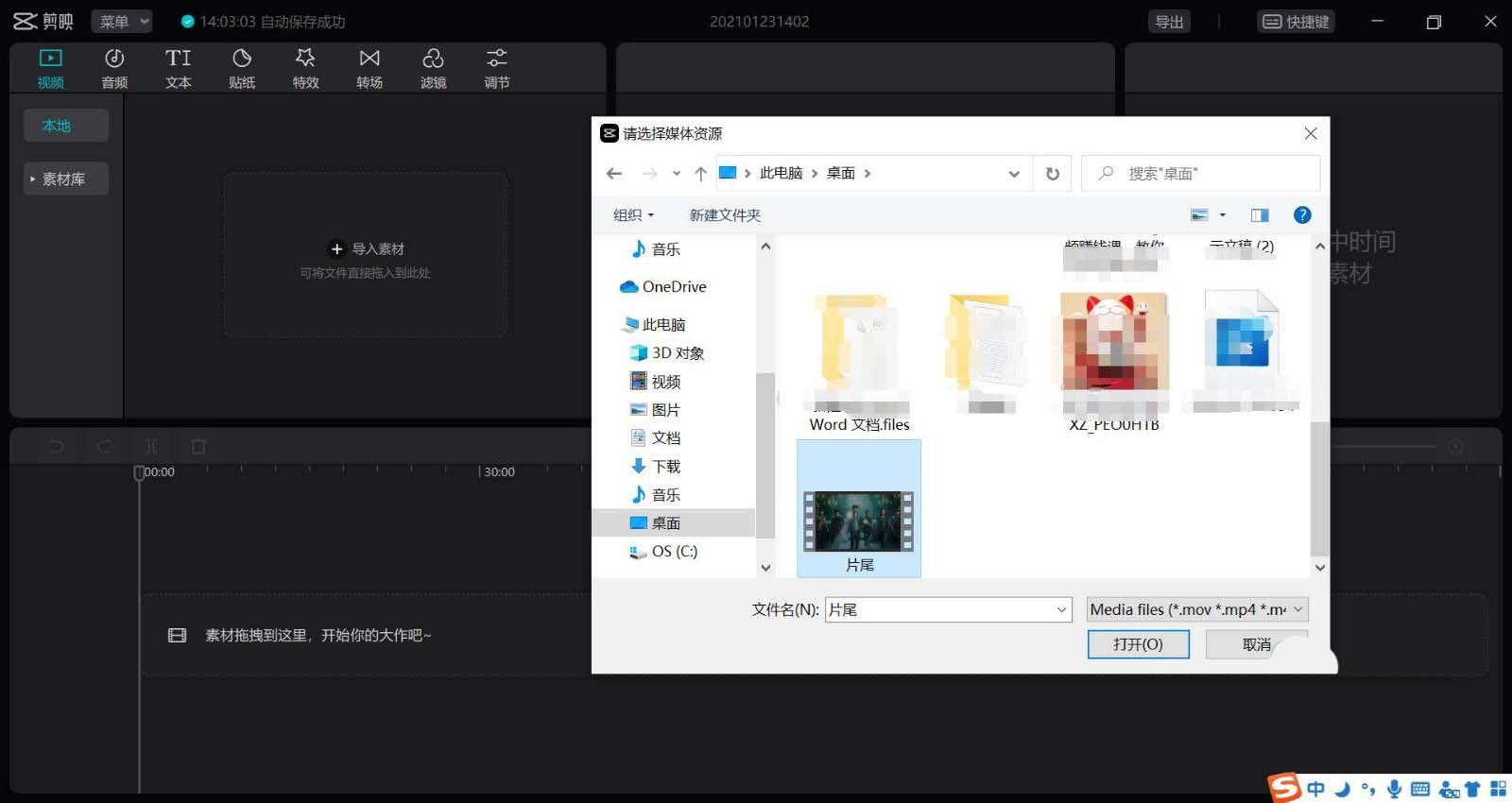
Task: Select the Word 文档.files folder
Action: [859, 364]
